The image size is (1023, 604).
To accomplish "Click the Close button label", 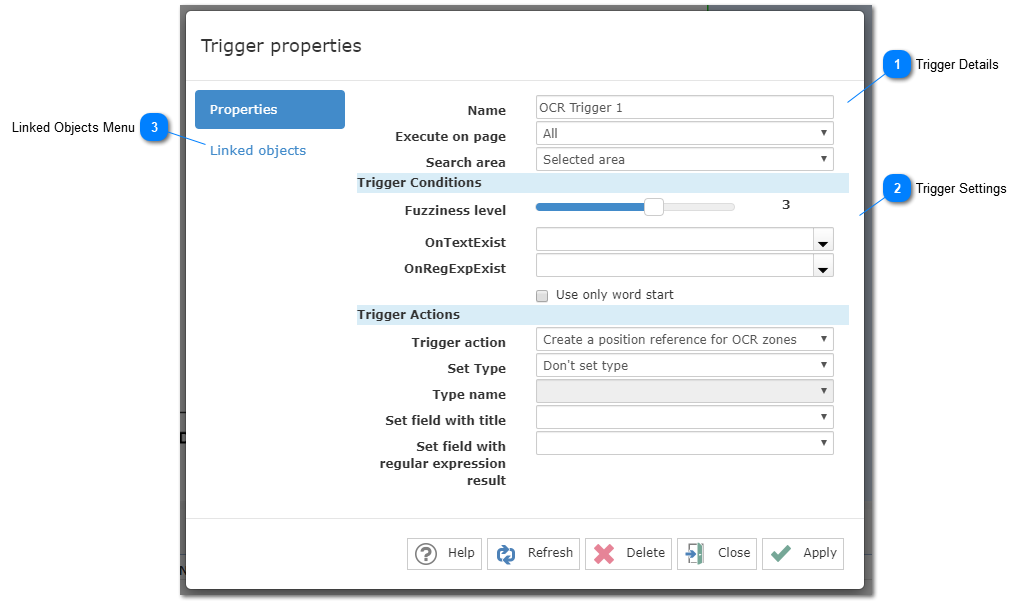I will (x=734, y=552).
